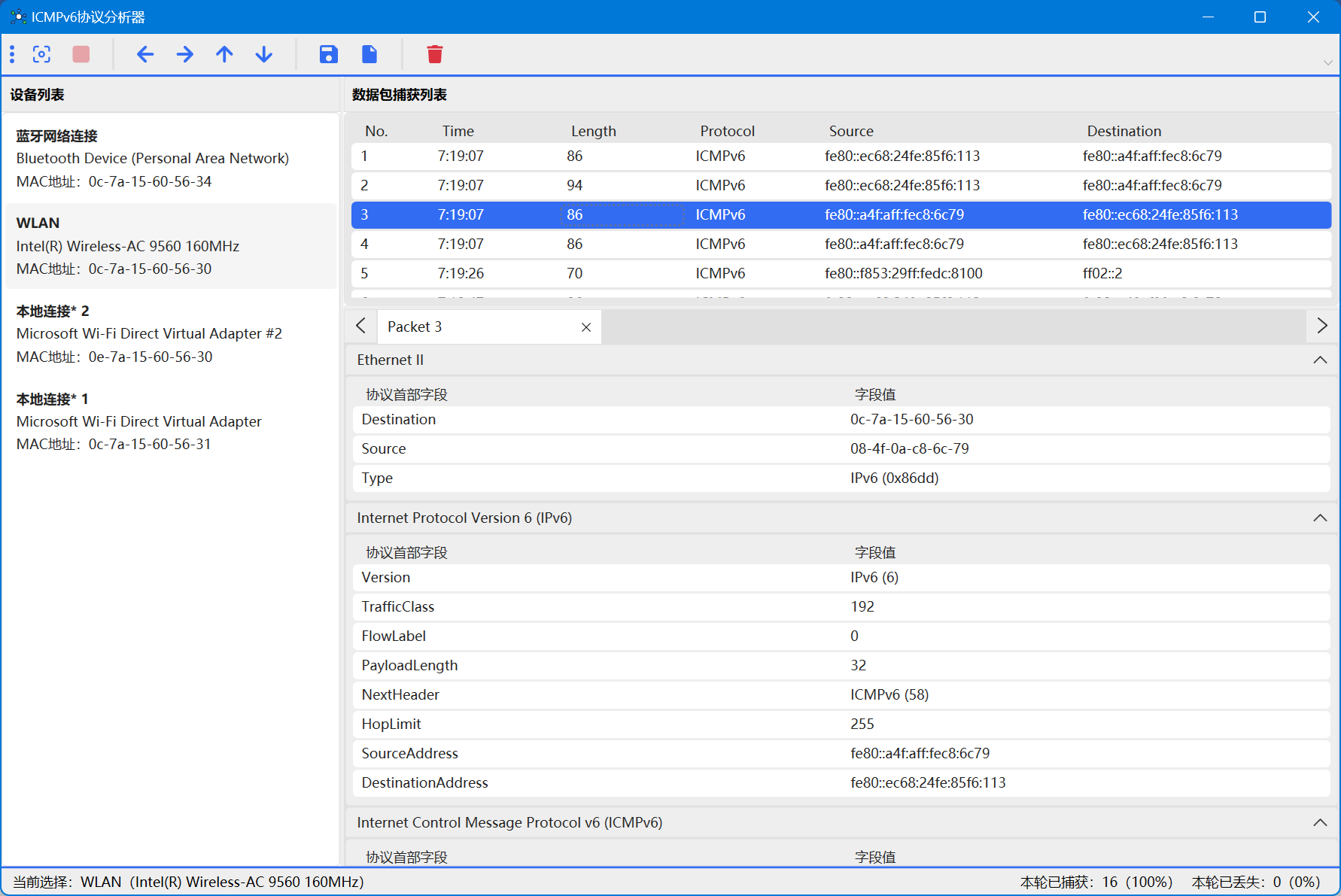
Task: Sort by the Length column header
Action: pyautogui.click(x=593, y=132)
